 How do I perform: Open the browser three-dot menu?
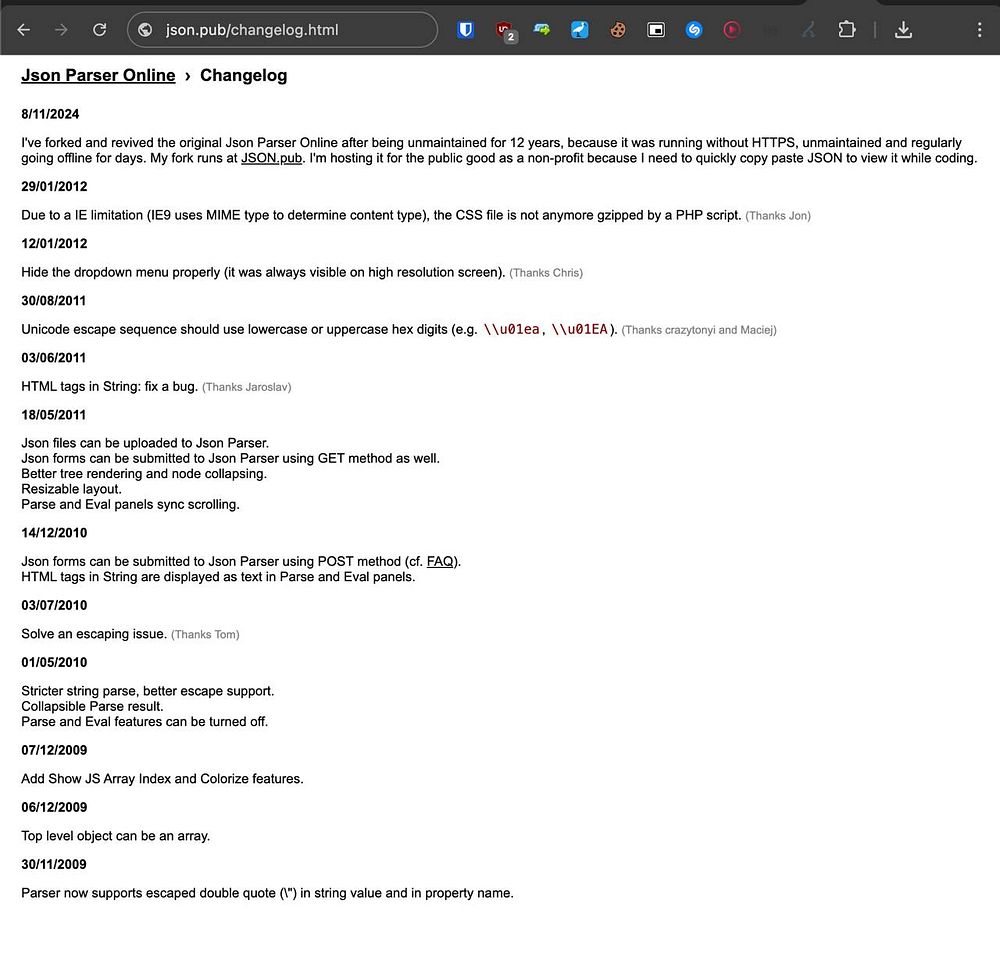[x=980, y=30]
